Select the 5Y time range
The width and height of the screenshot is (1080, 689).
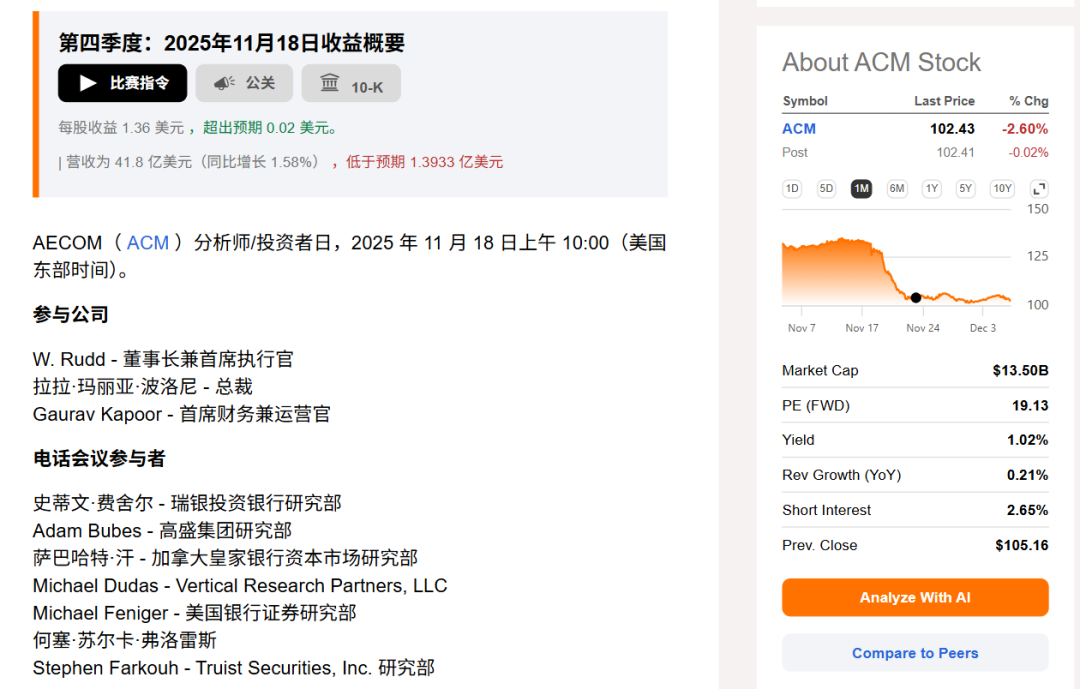pos(966,188)
